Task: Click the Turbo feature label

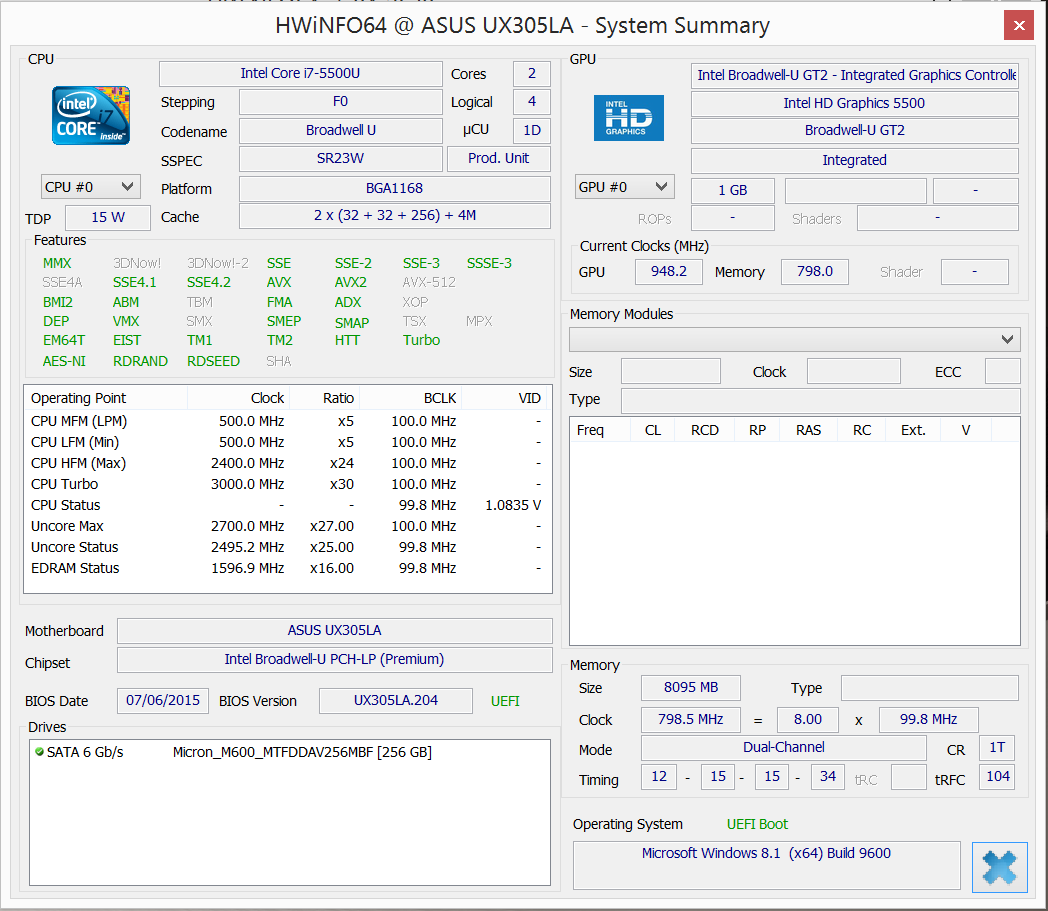Action: pyautogui.click(x=421, y=340)
